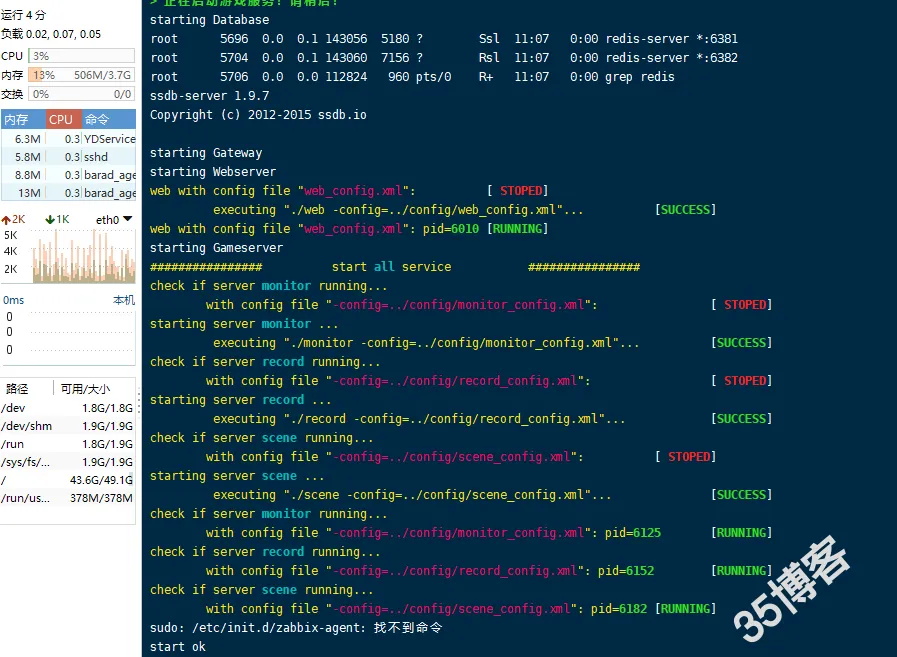Sort processes by the 内存 column header
897x657 pixels.
(x=23, y=119)
